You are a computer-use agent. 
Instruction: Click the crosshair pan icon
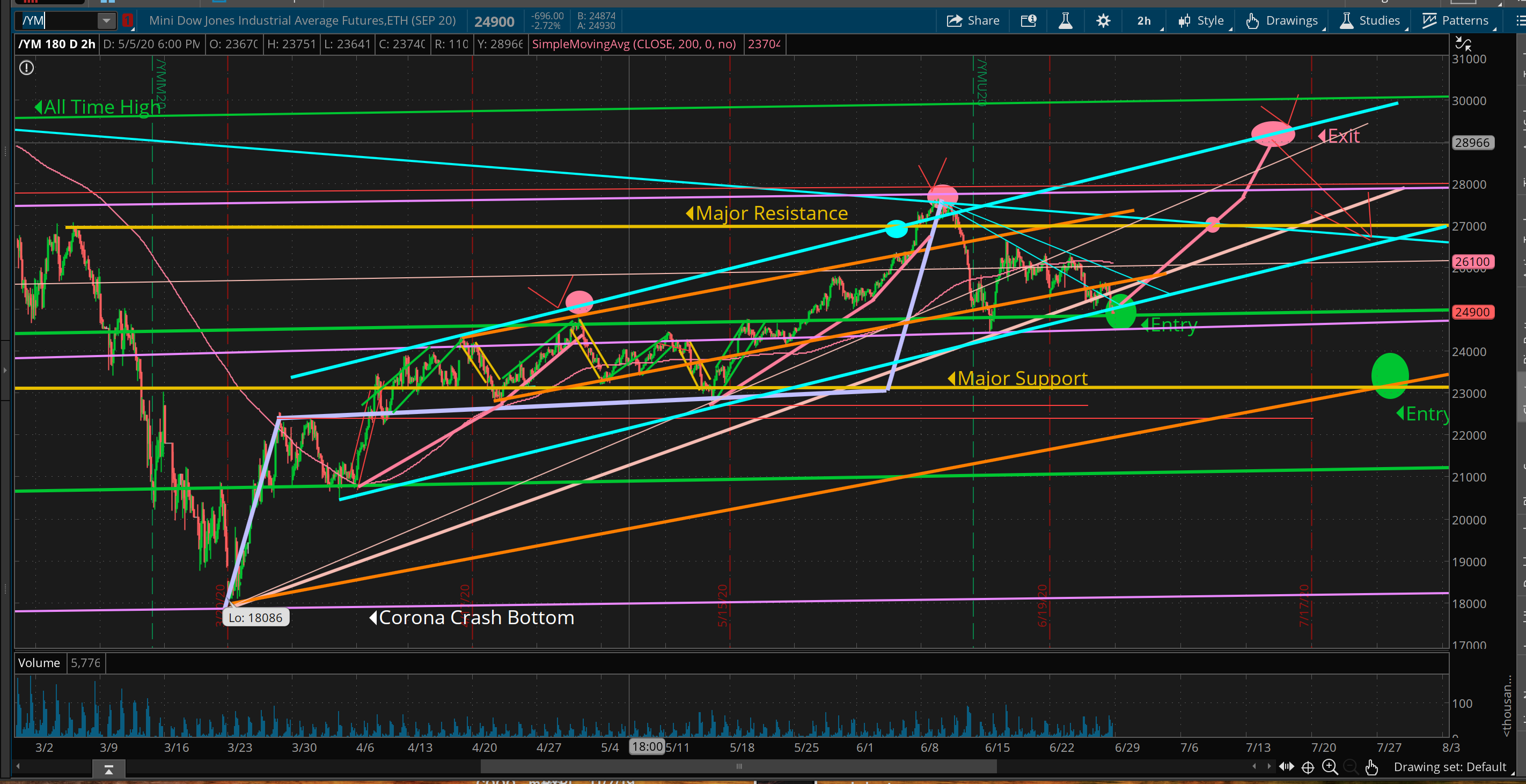1308,767
